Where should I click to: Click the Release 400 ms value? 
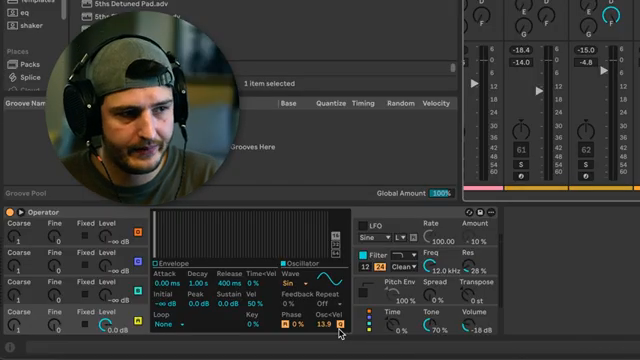229,283
